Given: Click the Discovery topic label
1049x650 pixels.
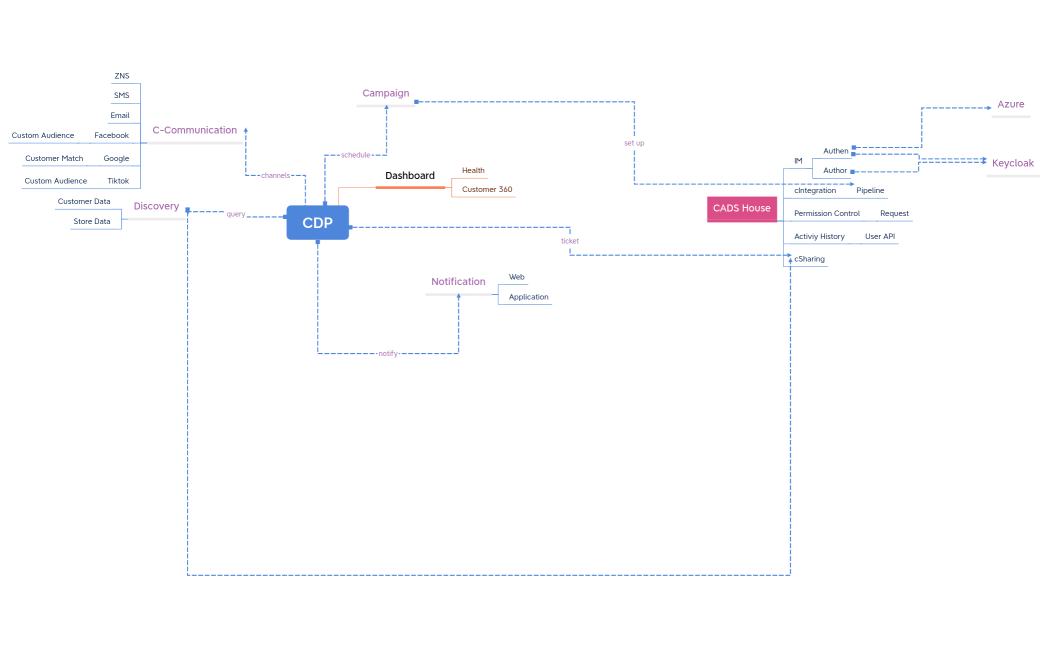Looking at the screenshot, I should point(156,207).
